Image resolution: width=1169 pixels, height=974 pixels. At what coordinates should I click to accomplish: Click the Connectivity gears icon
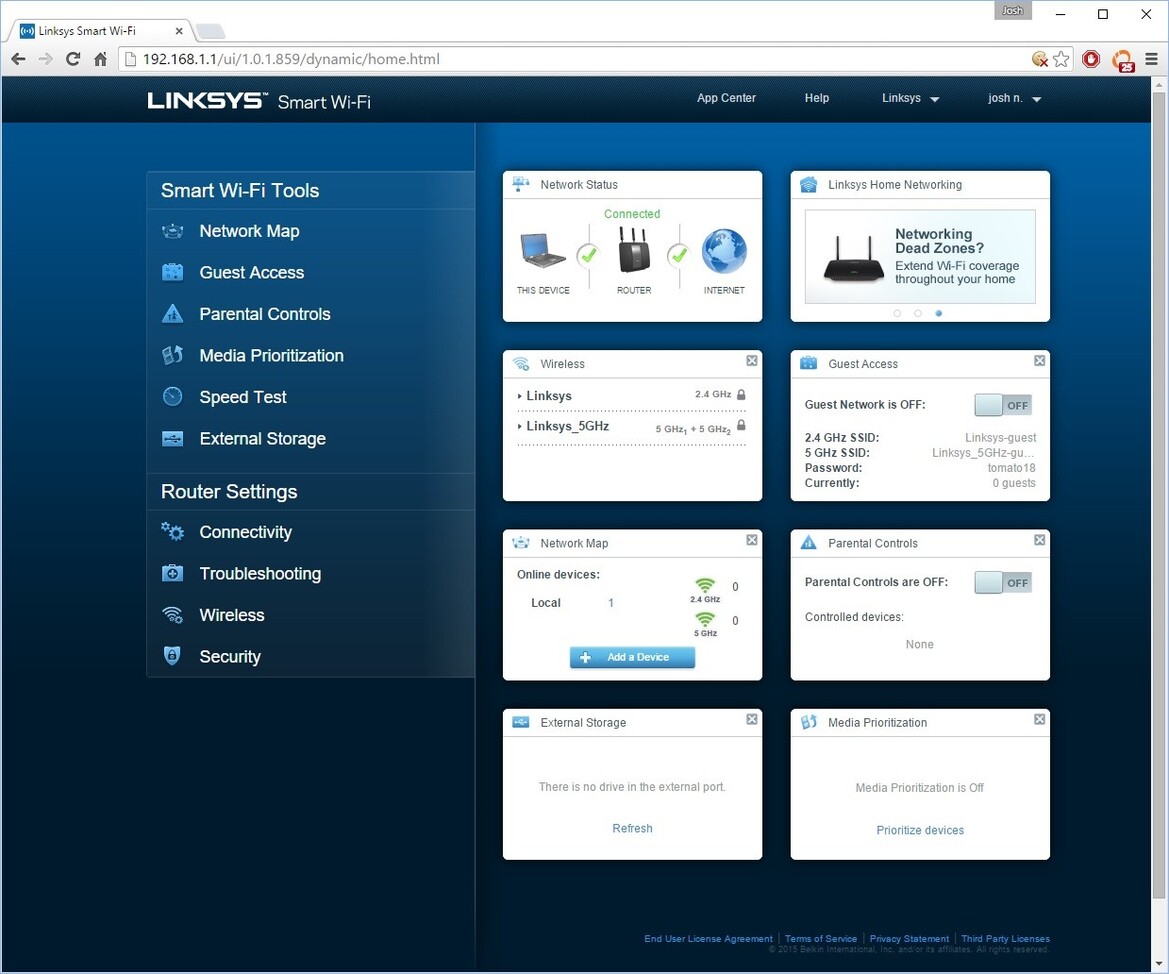coord(172,531)
